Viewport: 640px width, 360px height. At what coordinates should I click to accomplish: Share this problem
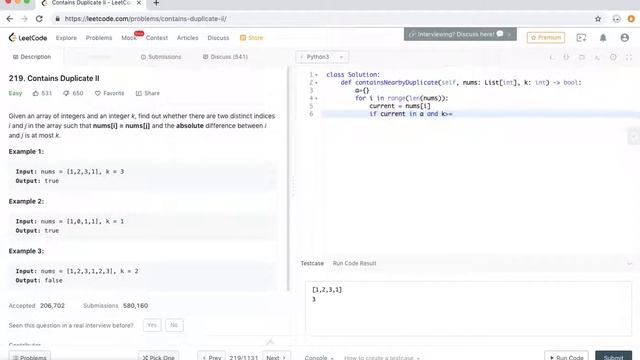click(148, 93)
